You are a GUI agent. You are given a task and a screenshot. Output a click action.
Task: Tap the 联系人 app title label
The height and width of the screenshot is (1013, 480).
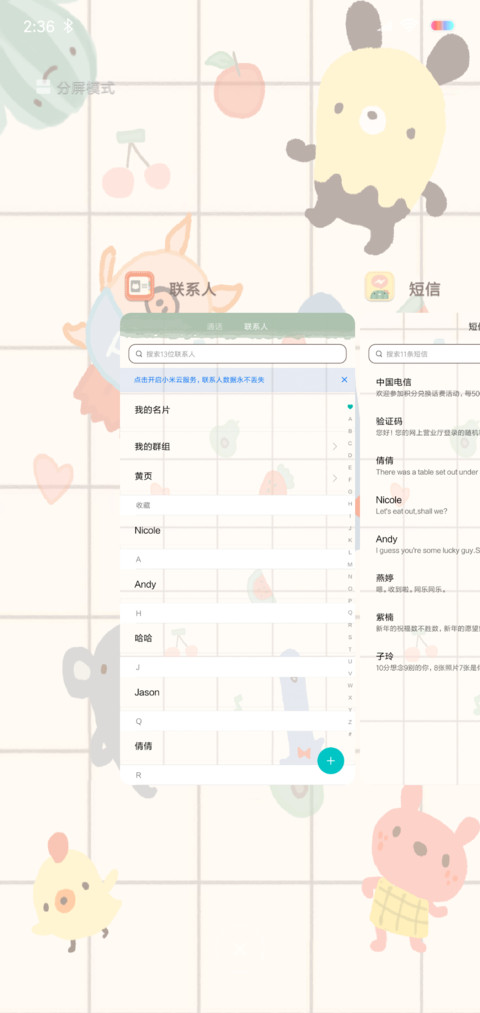click(x=193, y=289)
